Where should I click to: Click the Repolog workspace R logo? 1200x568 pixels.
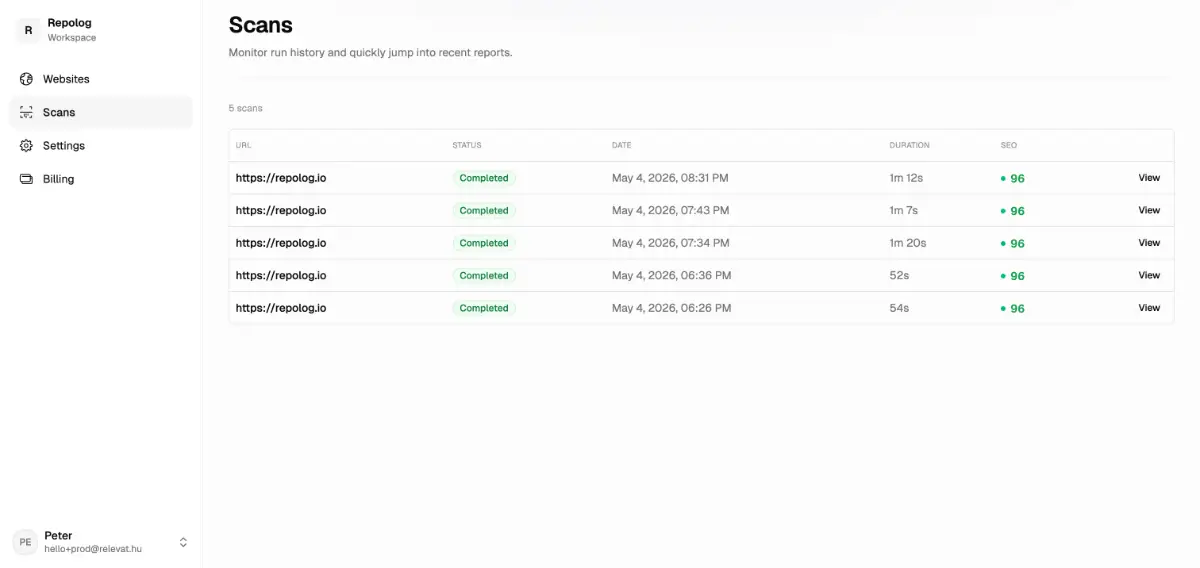(27, 30)
